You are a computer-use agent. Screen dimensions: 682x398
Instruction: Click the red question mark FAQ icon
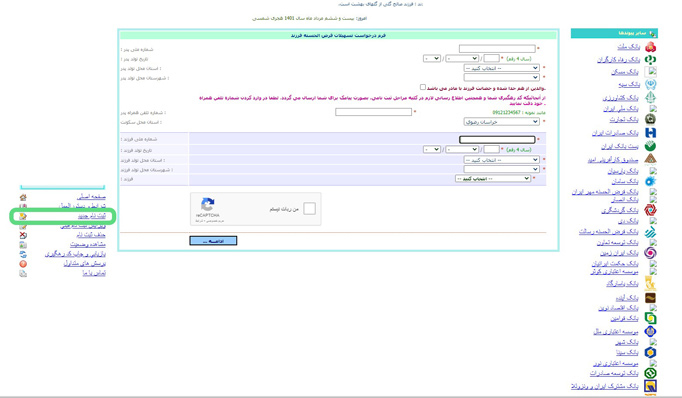coord(23,264)
